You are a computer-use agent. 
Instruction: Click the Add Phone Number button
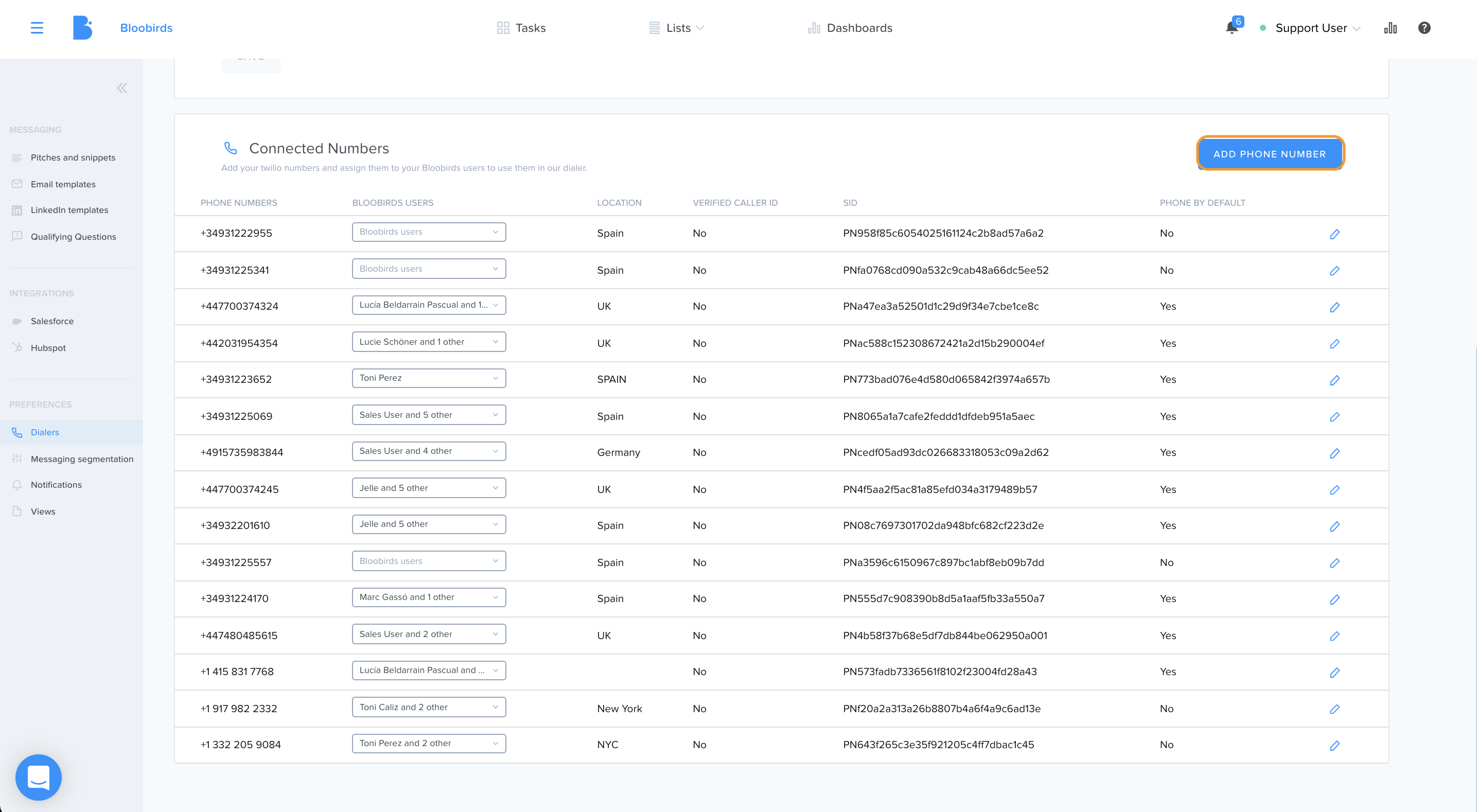click(1270, 154)
